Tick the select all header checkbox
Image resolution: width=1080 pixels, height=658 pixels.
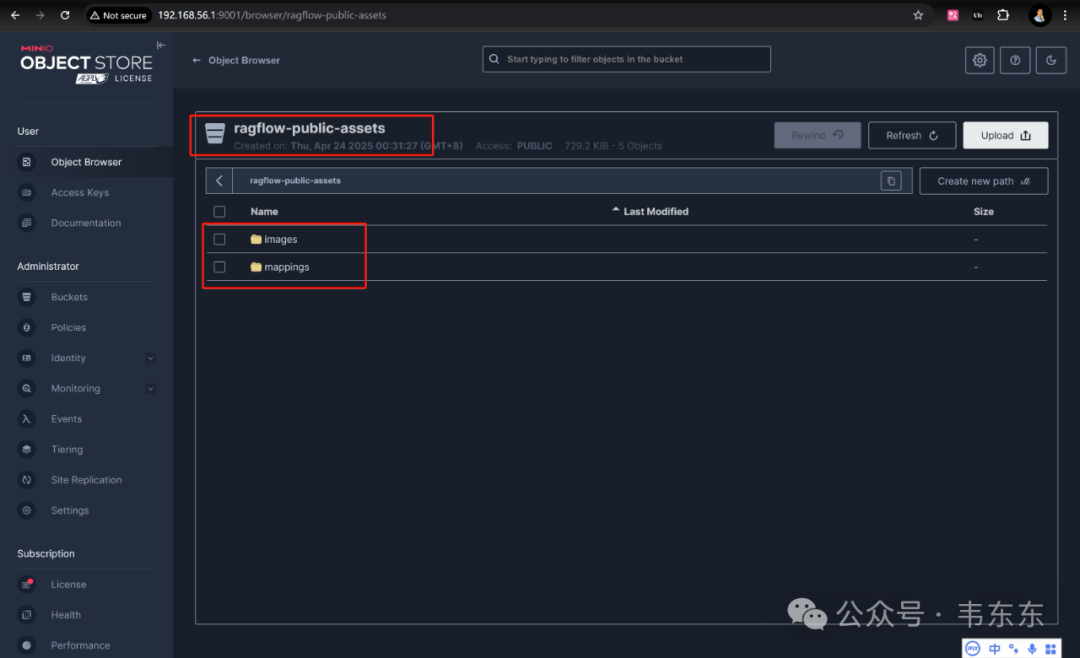point(220,212)
